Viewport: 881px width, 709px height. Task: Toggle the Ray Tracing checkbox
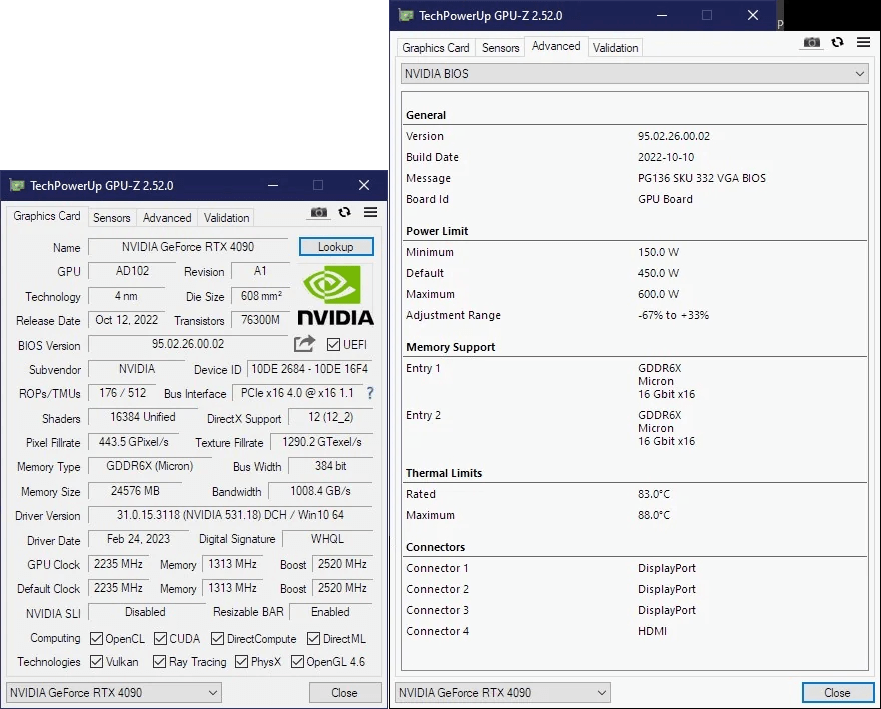click(160, 662)
